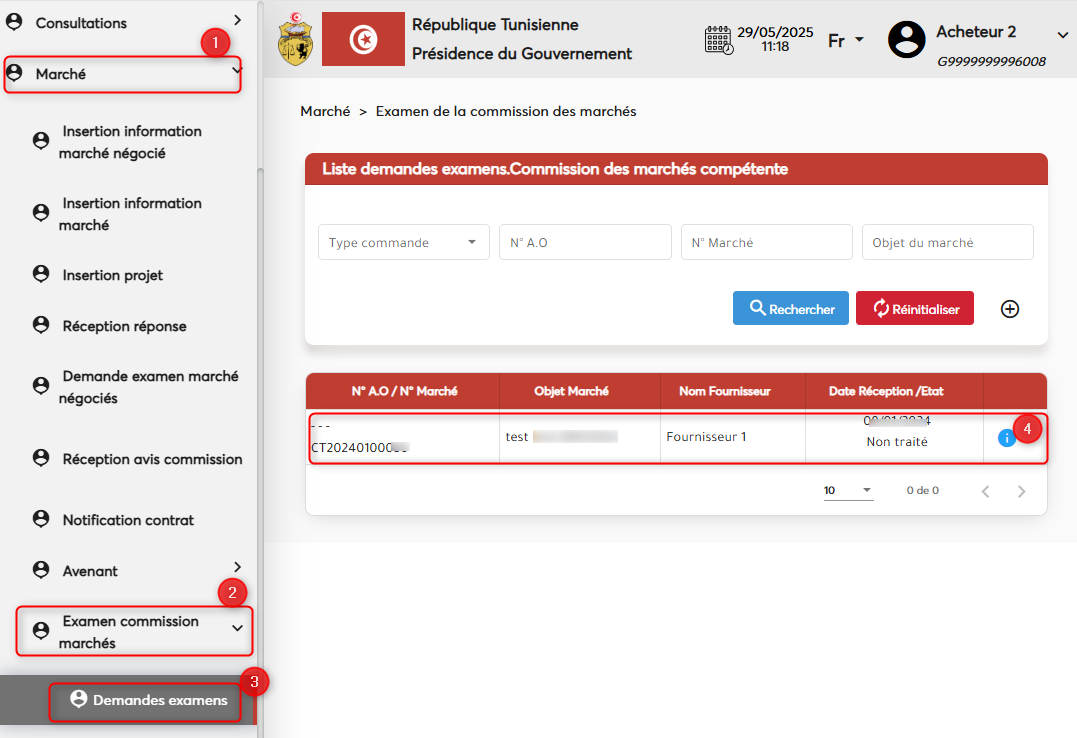Open Insertion projet menu item
The image size is (1077, 738).
tap(112, 275)
